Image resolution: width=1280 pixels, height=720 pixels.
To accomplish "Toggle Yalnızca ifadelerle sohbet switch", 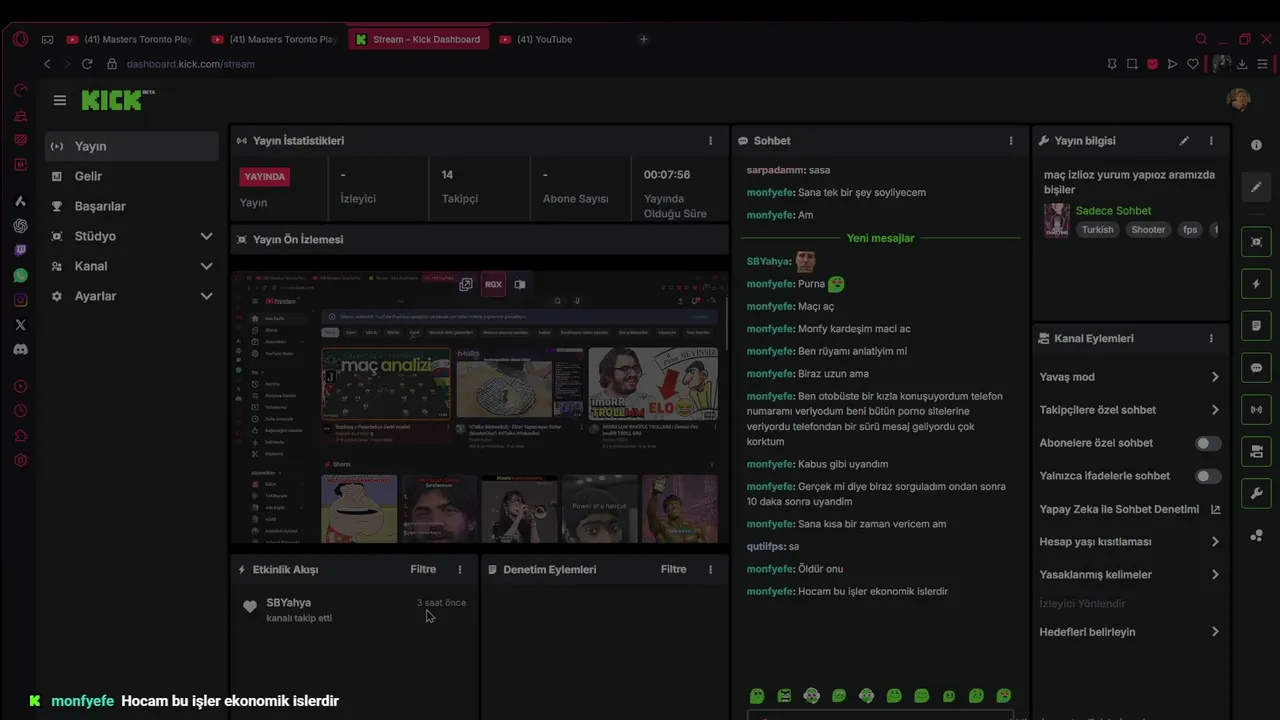I will 1208,476.
